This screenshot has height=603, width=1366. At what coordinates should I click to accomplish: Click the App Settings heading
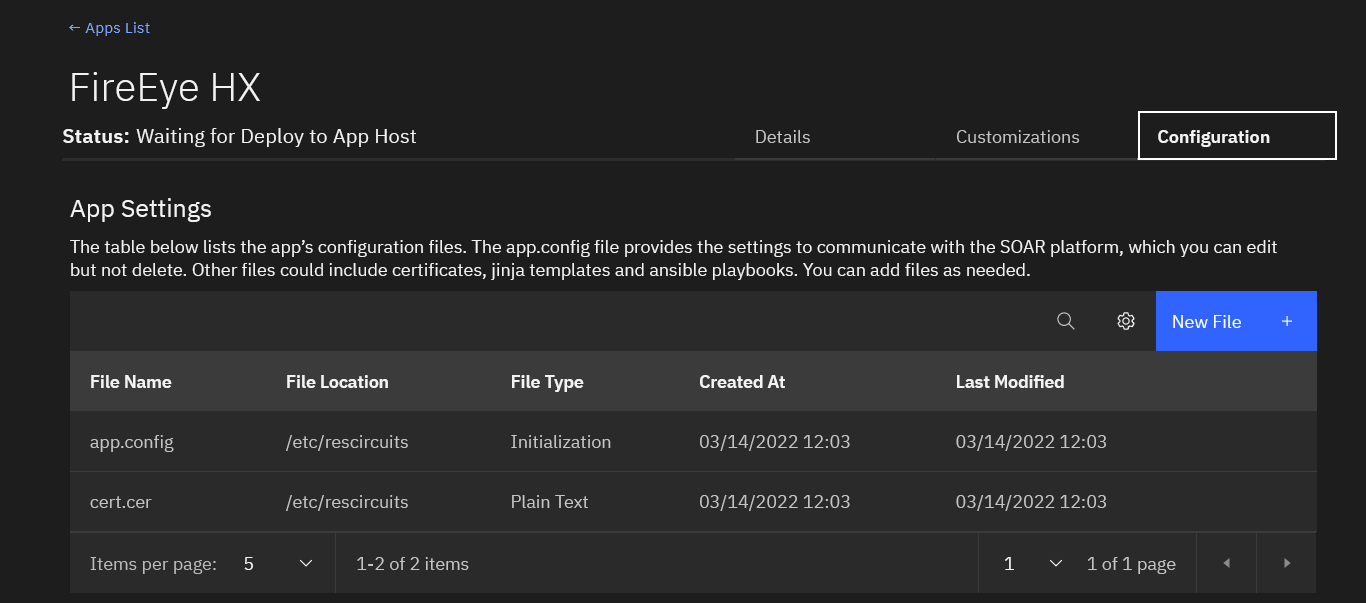click(x=141, y=209)
